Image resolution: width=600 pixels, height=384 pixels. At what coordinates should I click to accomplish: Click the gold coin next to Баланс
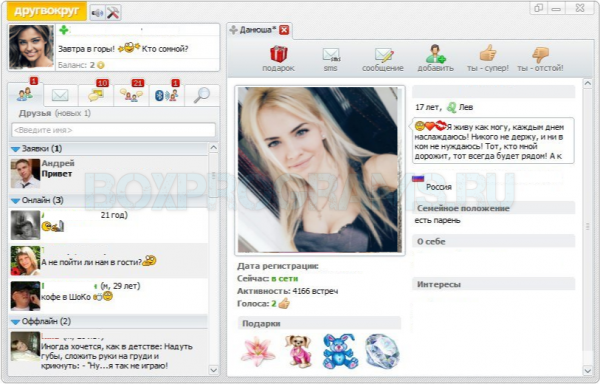point(101,65)
